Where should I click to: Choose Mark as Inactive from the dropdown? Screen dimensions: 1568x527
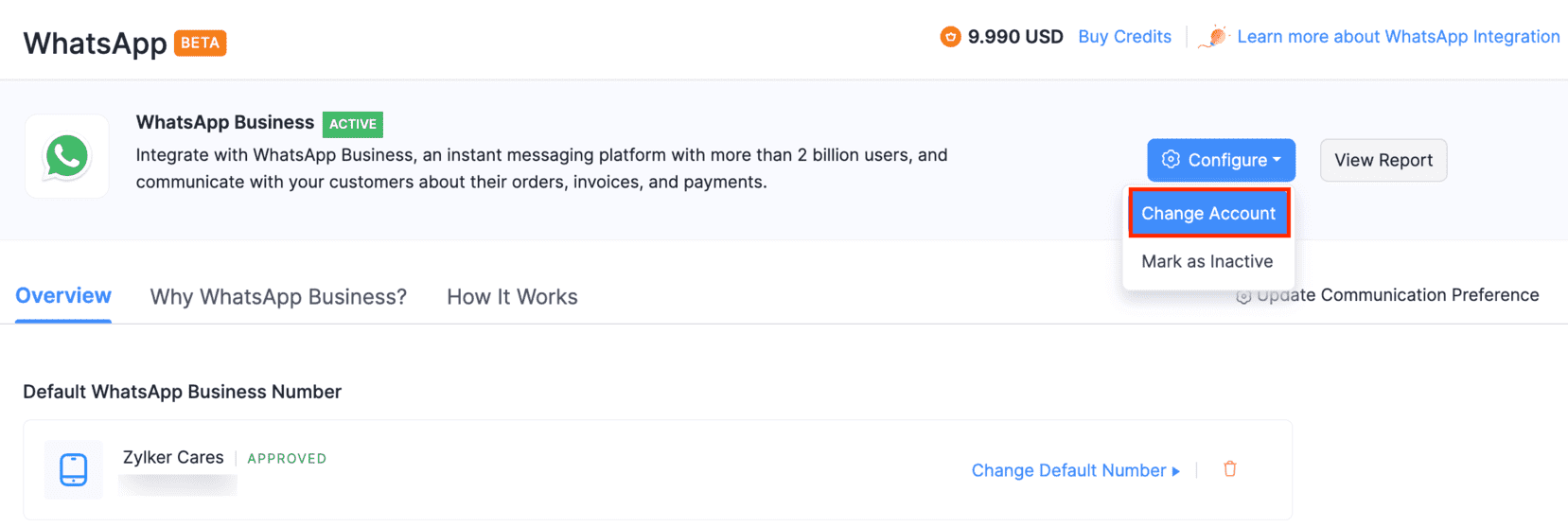[x=1207, y=262]
